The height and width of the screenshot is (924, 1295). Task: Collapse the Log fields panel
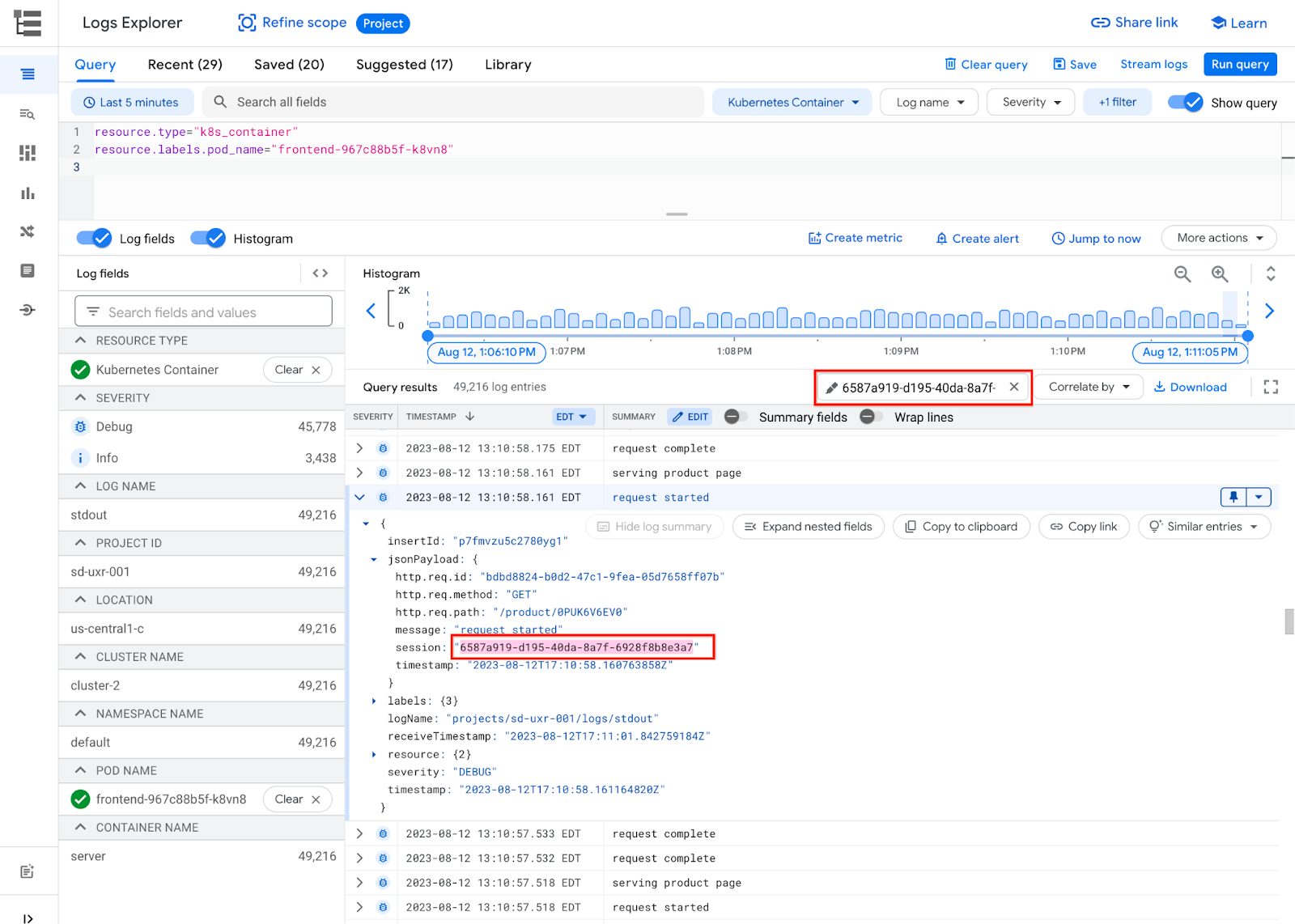tap(321, 273)
